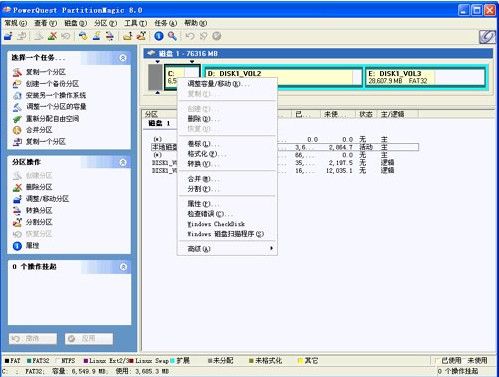The image size is (499, 377).
Task: Click the 应用 apply button
Action: tap(89, 339)
